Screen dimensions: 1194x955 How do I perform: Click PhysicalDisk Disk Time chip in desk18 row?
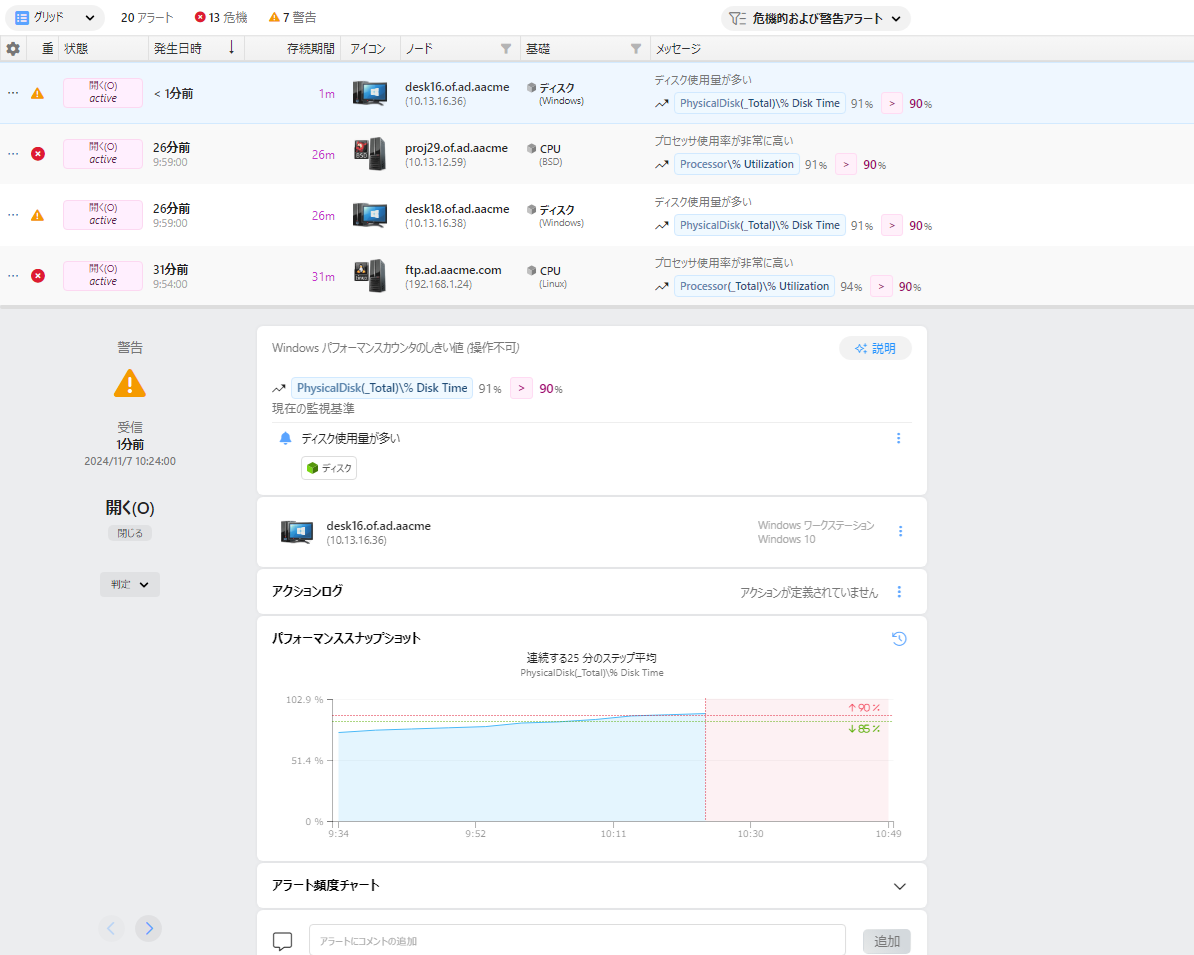click(759, 225)
